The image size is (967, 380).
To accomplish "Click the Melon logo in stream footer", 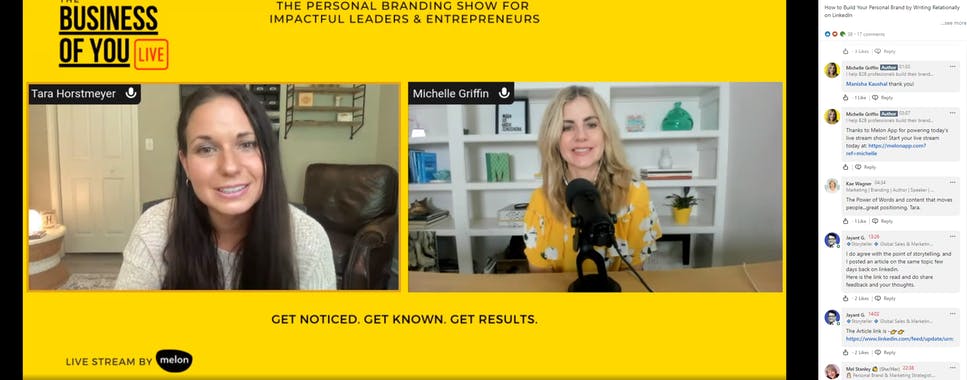I will pos(174,361).
